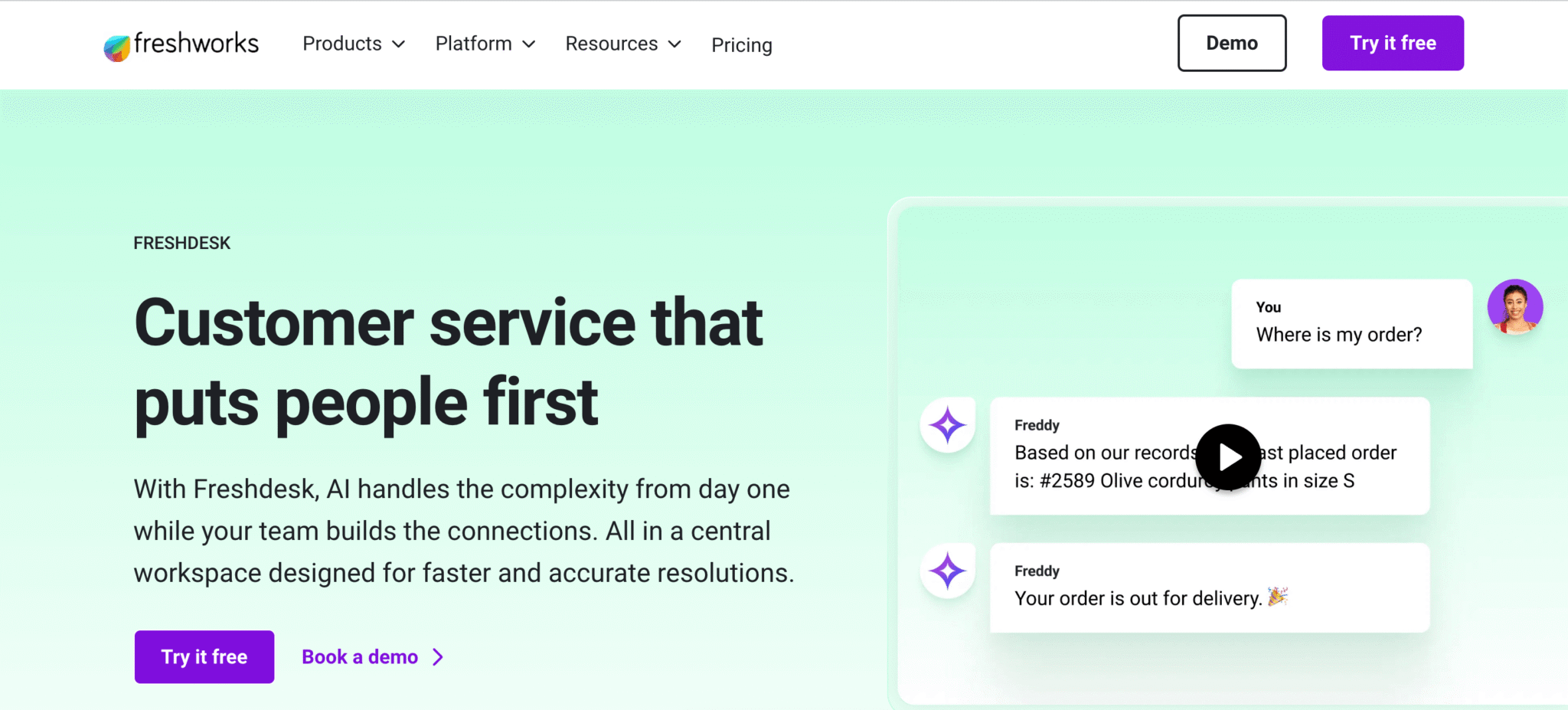Click the hero Try it free button
Screen dimensions: 1568x710
pos(204,657)
